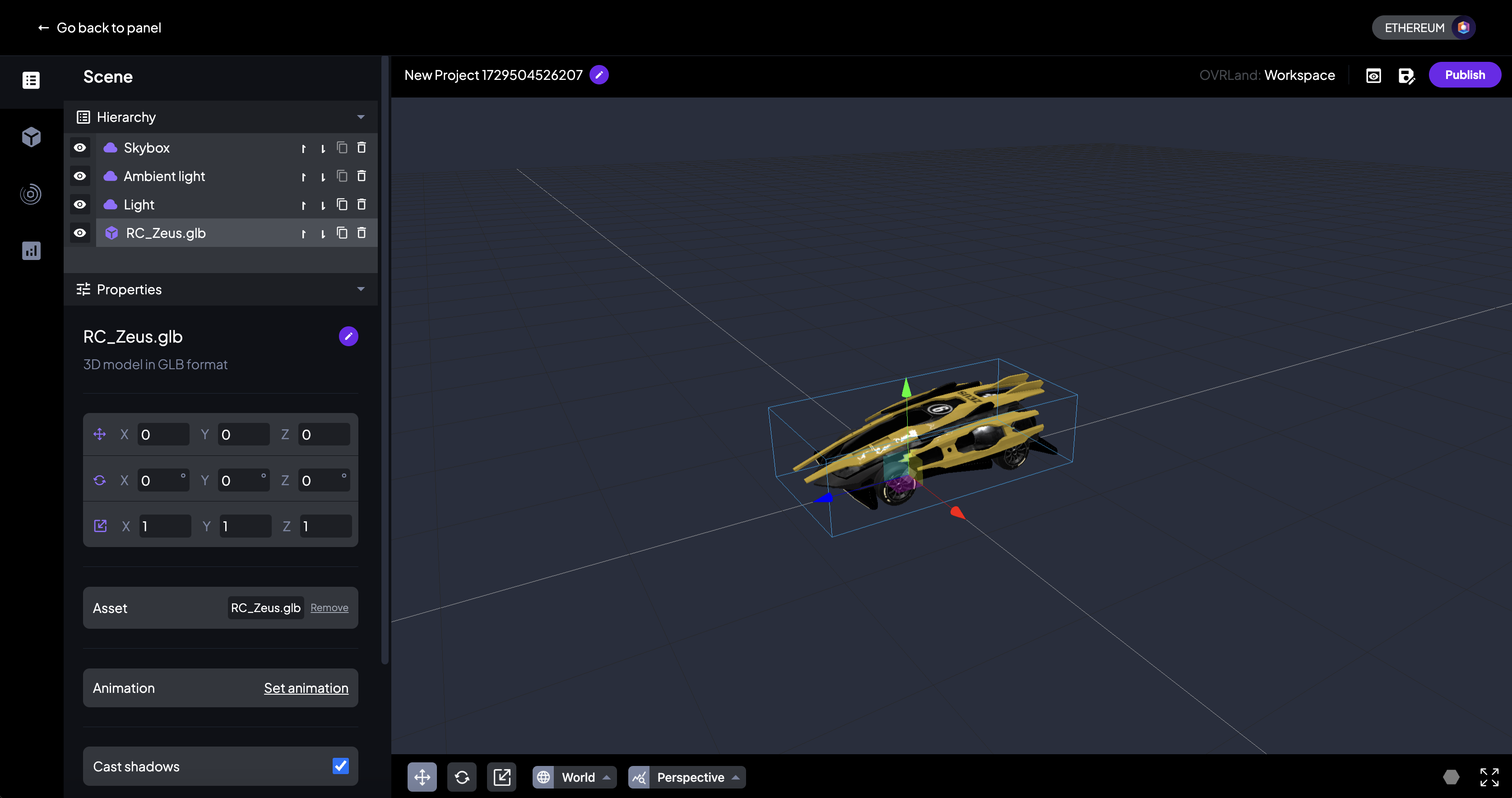Click the save project icon beside Publish
This screenshot has width=1512, height=798.
(1406, 75)
